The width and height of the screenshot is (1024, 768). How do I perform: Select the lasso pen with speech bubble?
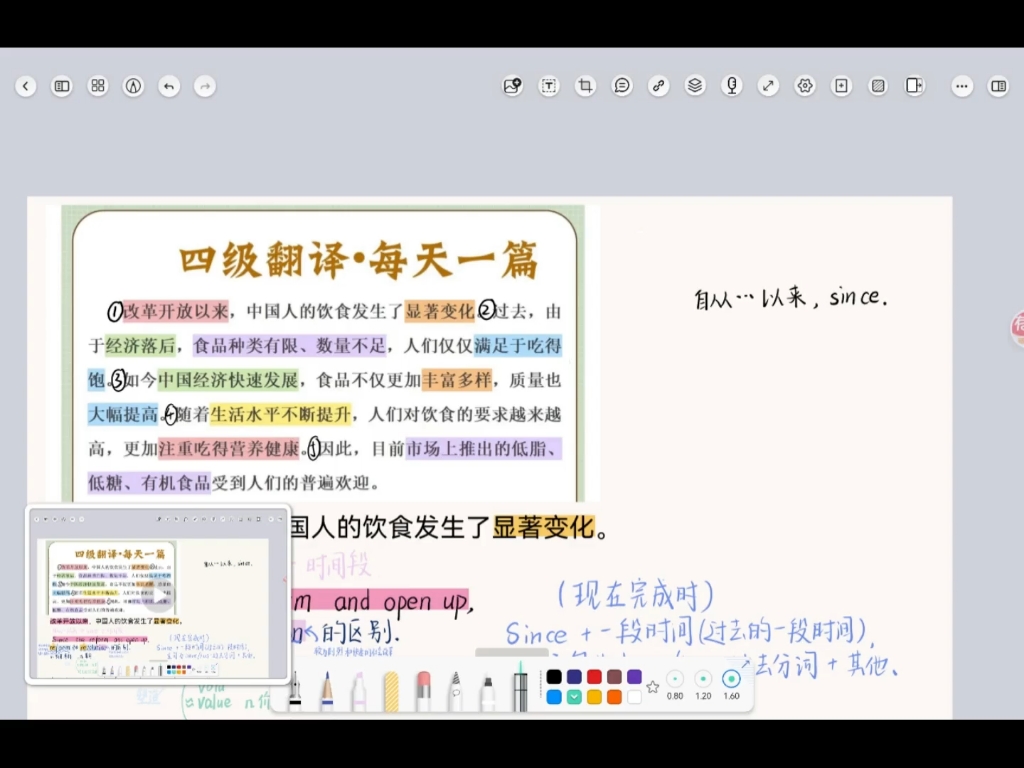point(456,692)
